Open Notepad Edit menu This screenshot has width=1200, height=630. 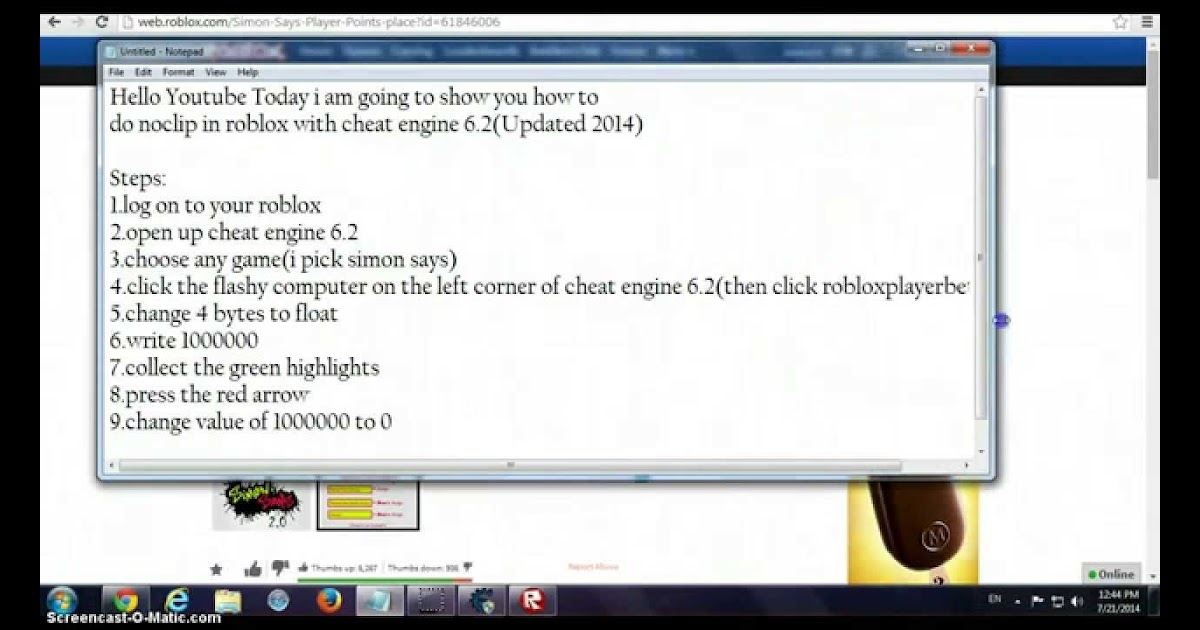click(x=143, y=72)
